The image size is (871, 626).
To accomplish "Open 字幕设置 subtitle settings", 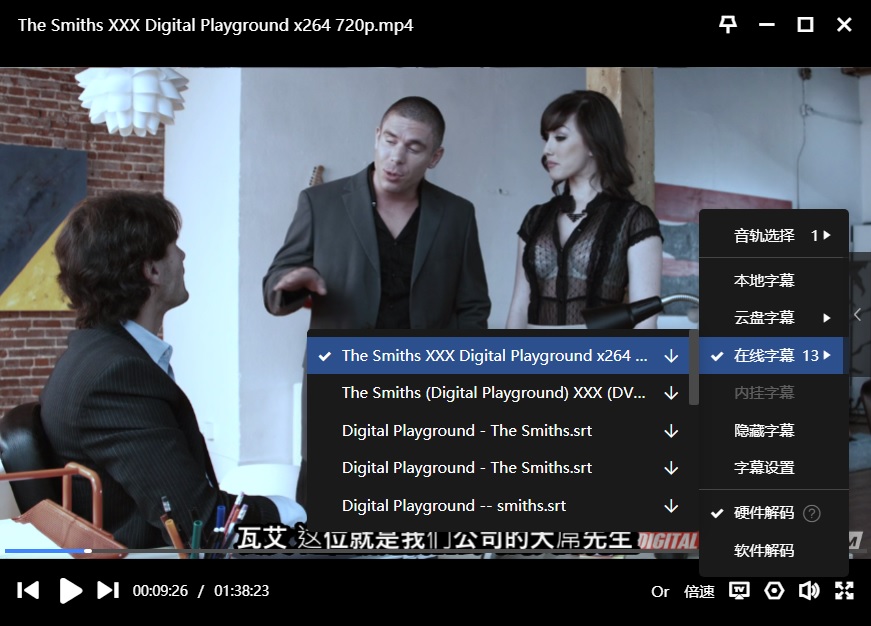I will 764,468.
